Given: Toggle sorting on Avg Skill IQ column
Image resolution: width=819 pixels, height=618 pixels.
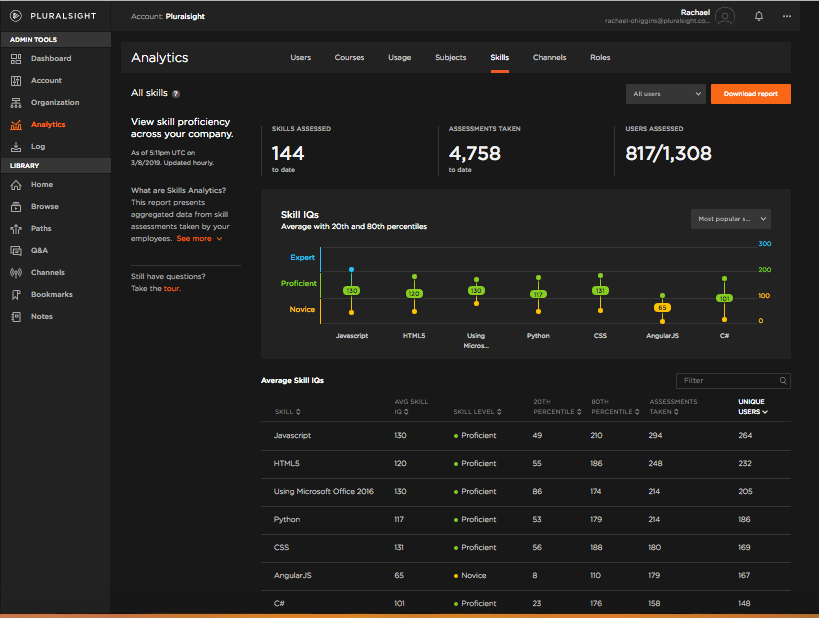Looking at the screenshot, I should tap(402, 406).
